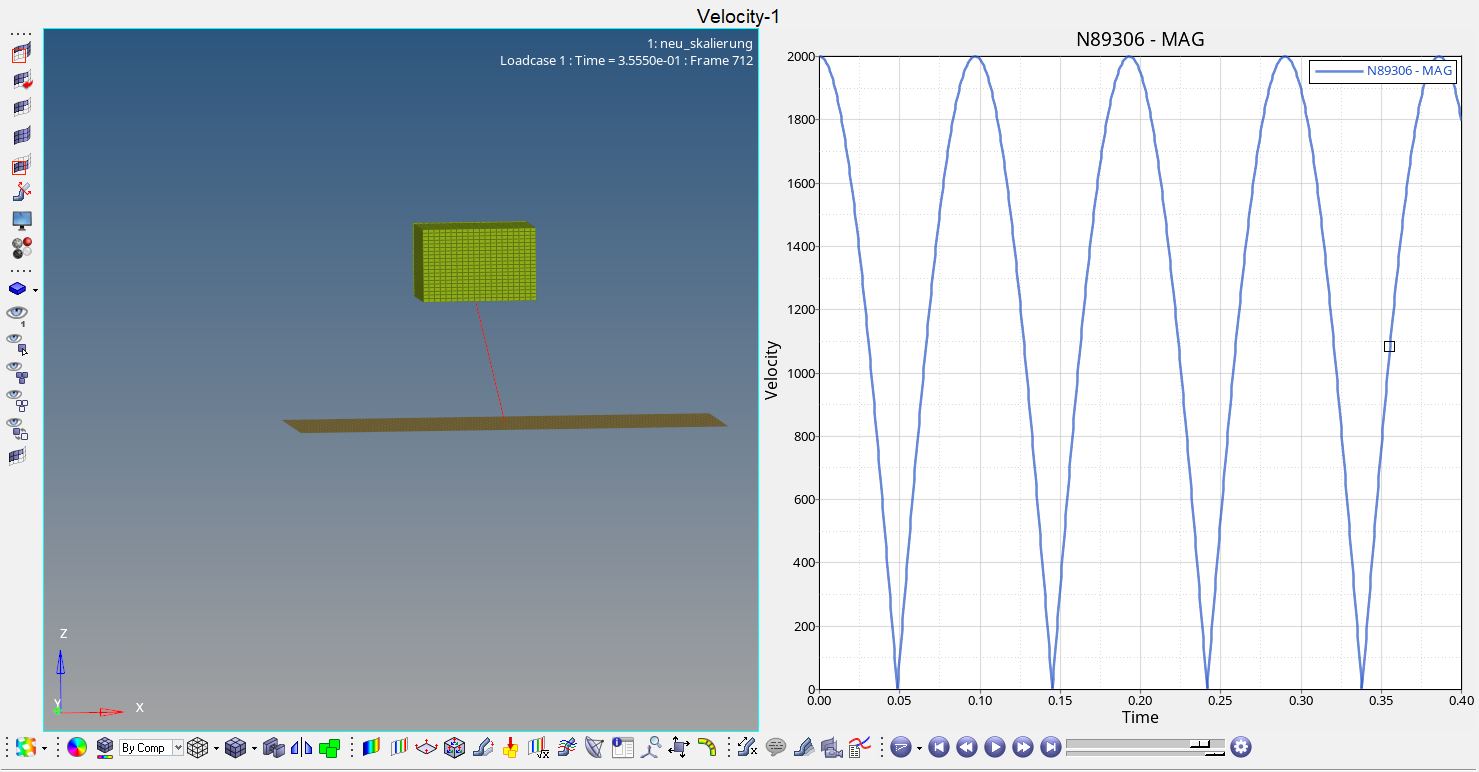The image size is (1479, 772).
Task: Click the top wireframe-view icon in left toolbar
Action: point(21,52)
